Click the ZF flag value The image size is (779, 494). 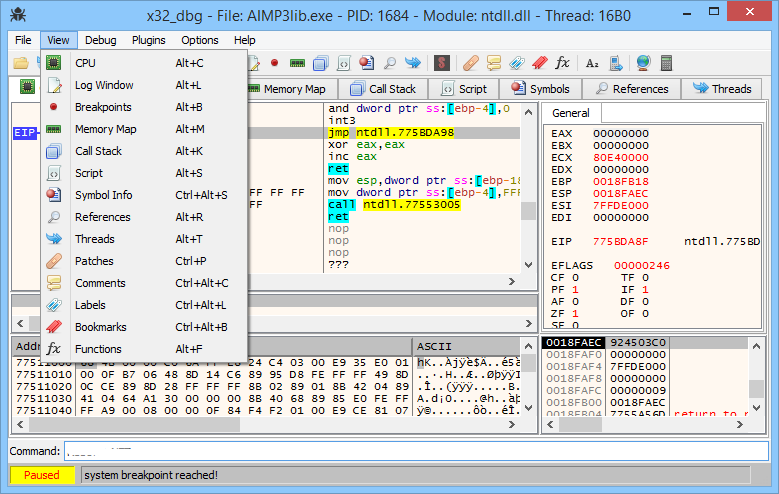(575, 314)
